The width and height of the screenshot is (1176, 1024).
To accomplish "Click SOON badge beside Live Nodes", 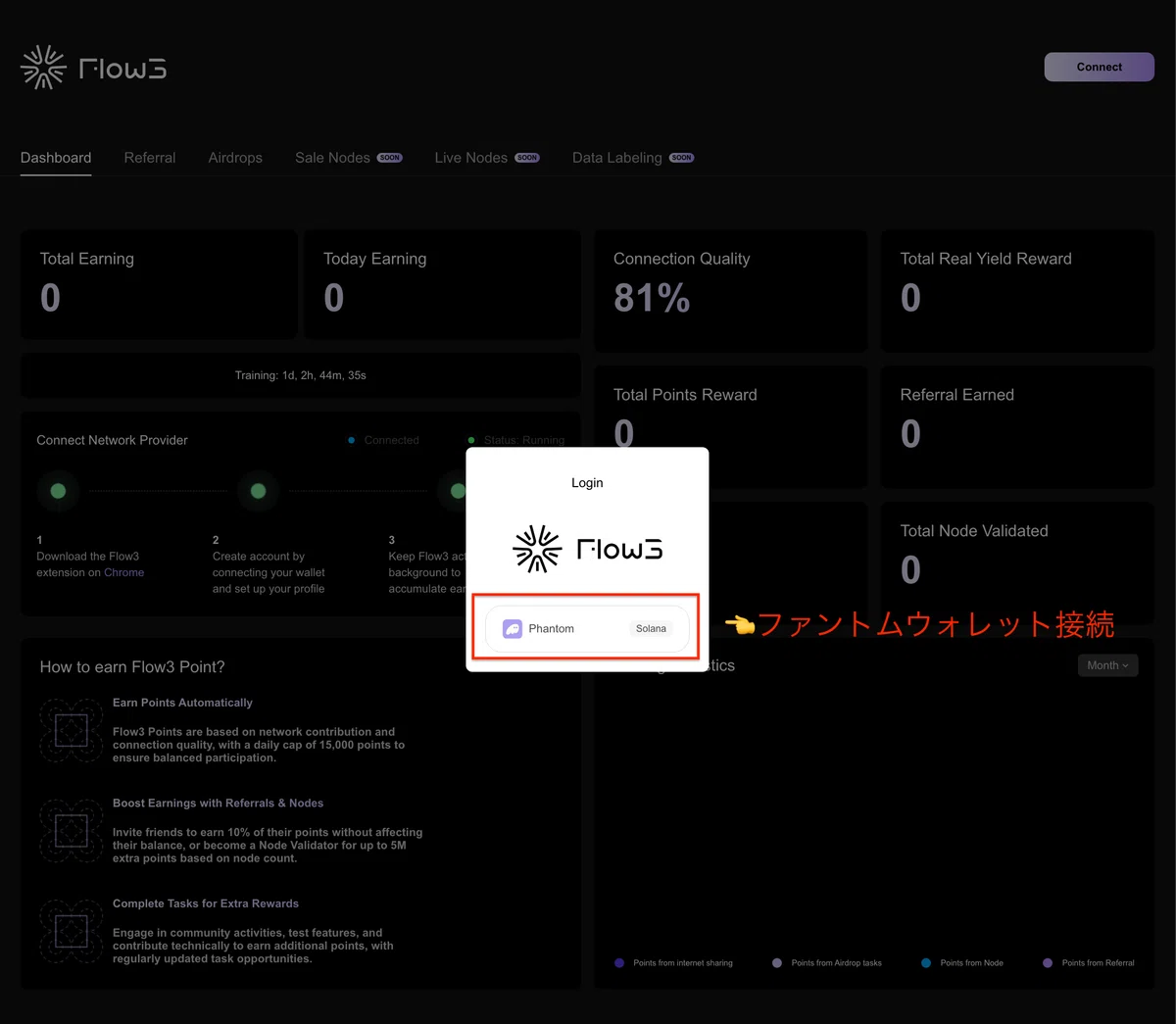I will (x=527, y=158).
